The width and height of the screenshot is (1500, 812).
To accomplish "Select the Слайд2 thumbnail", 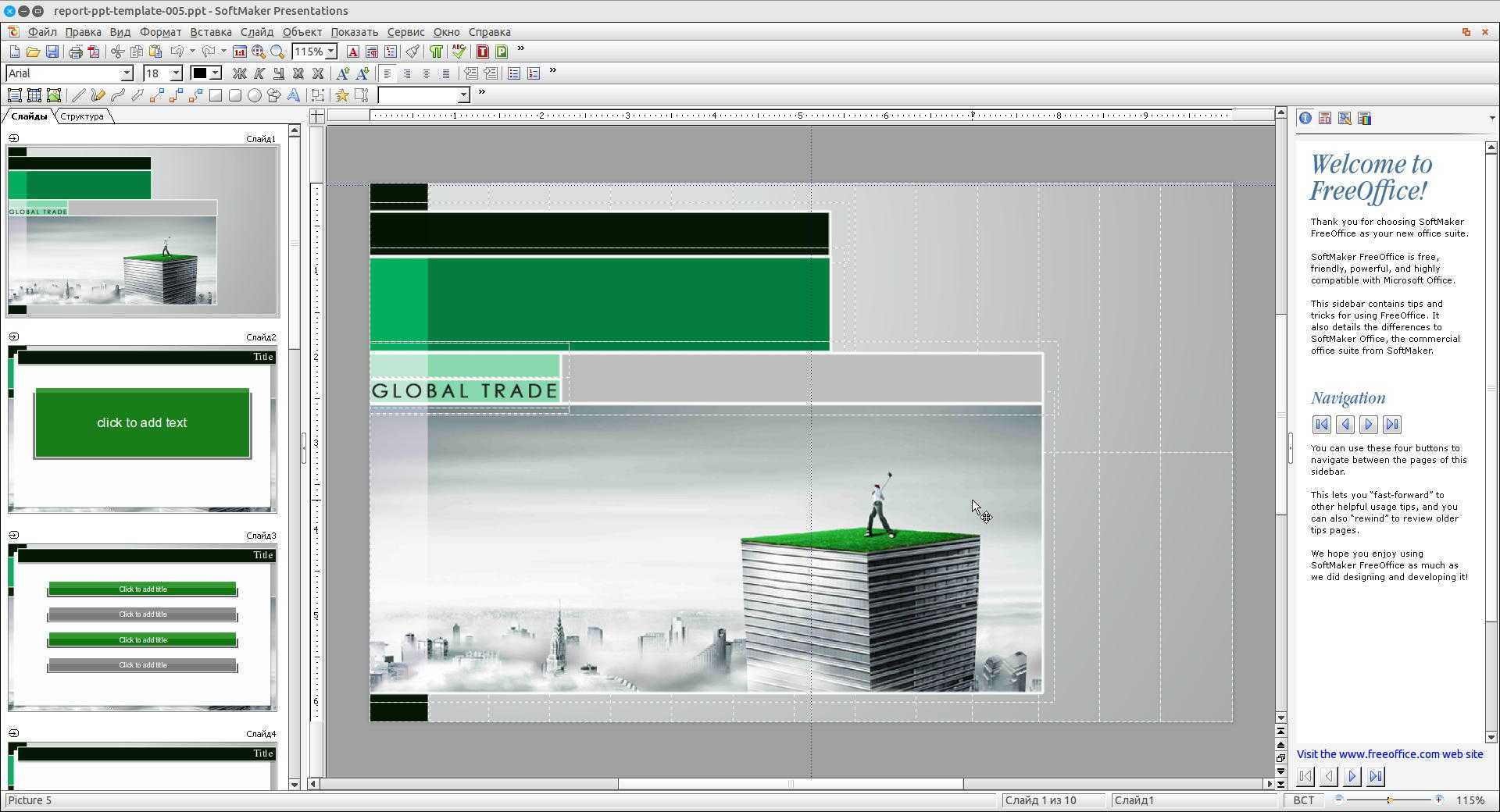I will (x=142, y=429).
